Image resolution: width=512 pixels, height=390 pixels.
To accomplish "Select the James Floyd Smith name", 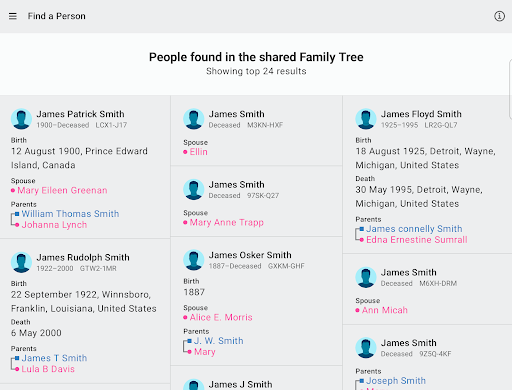I will (421, 114).
